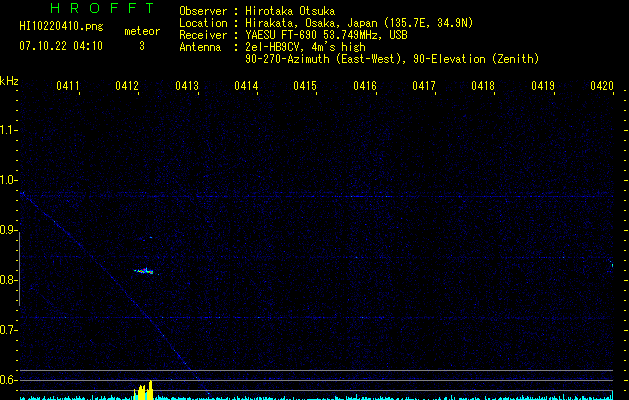Click the 0419 time axis label
Screen dimensions: 629x400
[x=543, y=86]
